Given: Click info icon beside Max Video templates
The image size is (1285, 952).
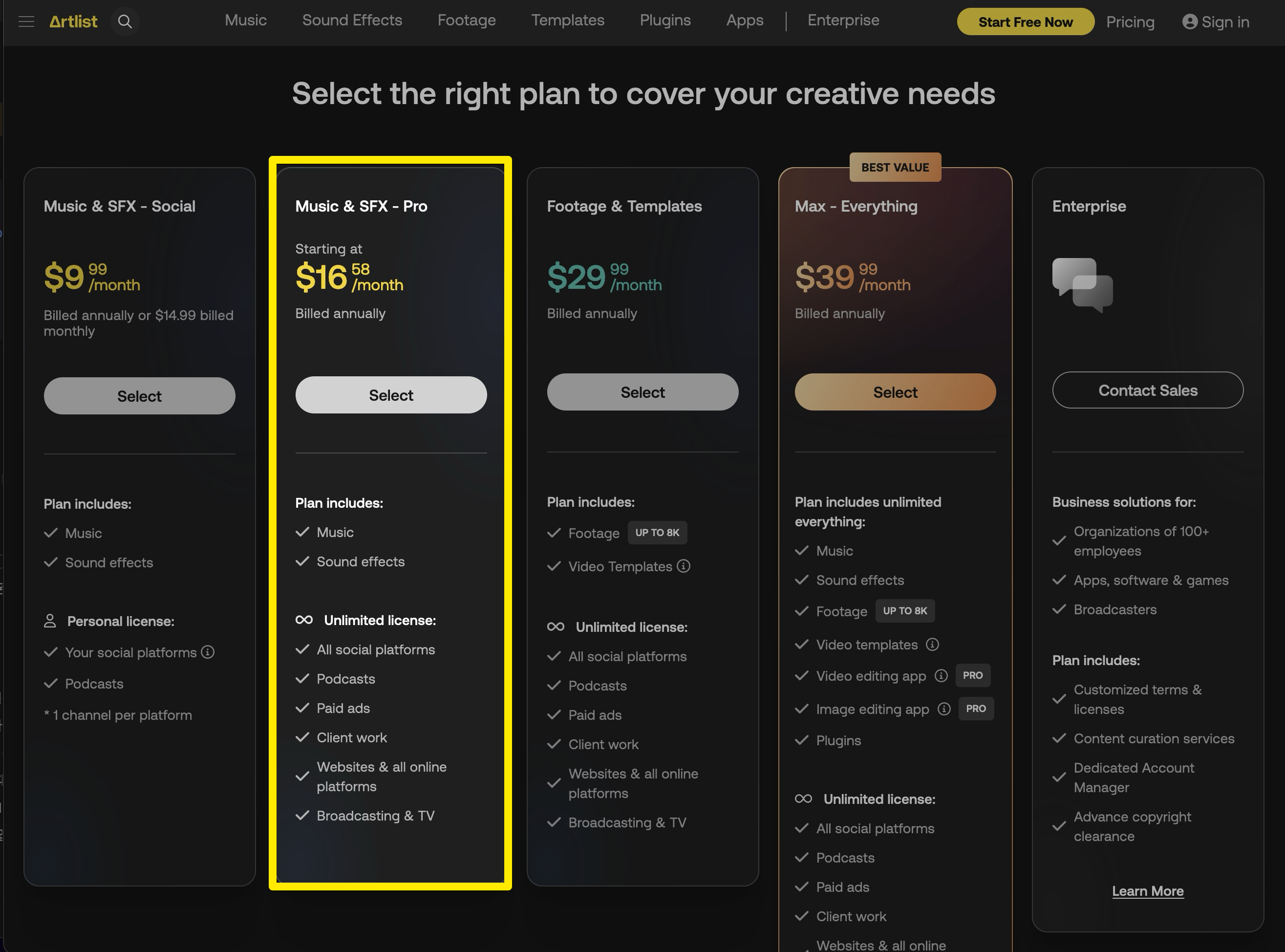Looking at the screenshot, I should click(932, 645).
